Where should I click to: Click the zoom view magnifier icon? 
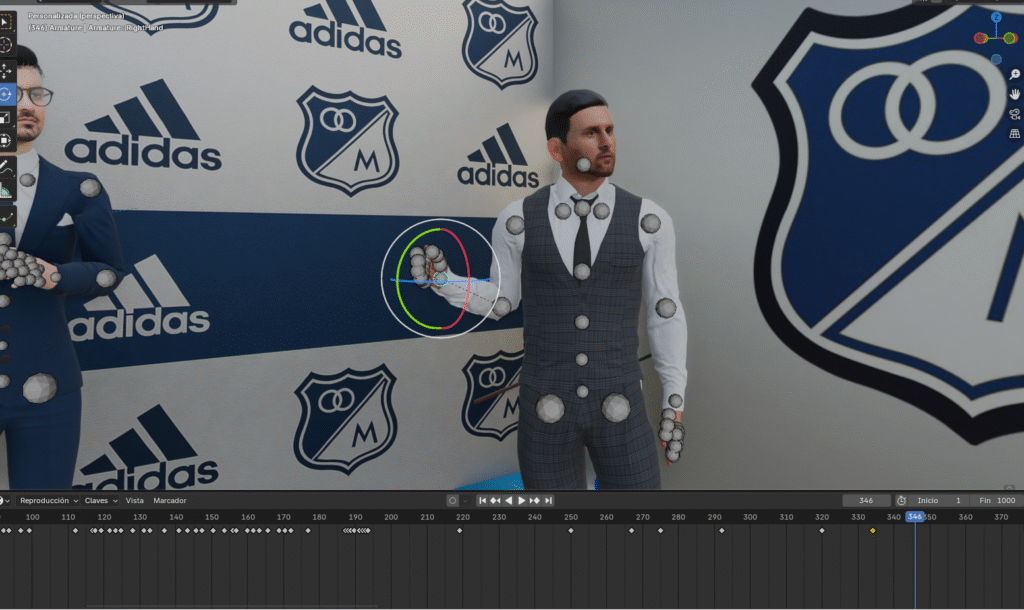(x=1014, y=75)
